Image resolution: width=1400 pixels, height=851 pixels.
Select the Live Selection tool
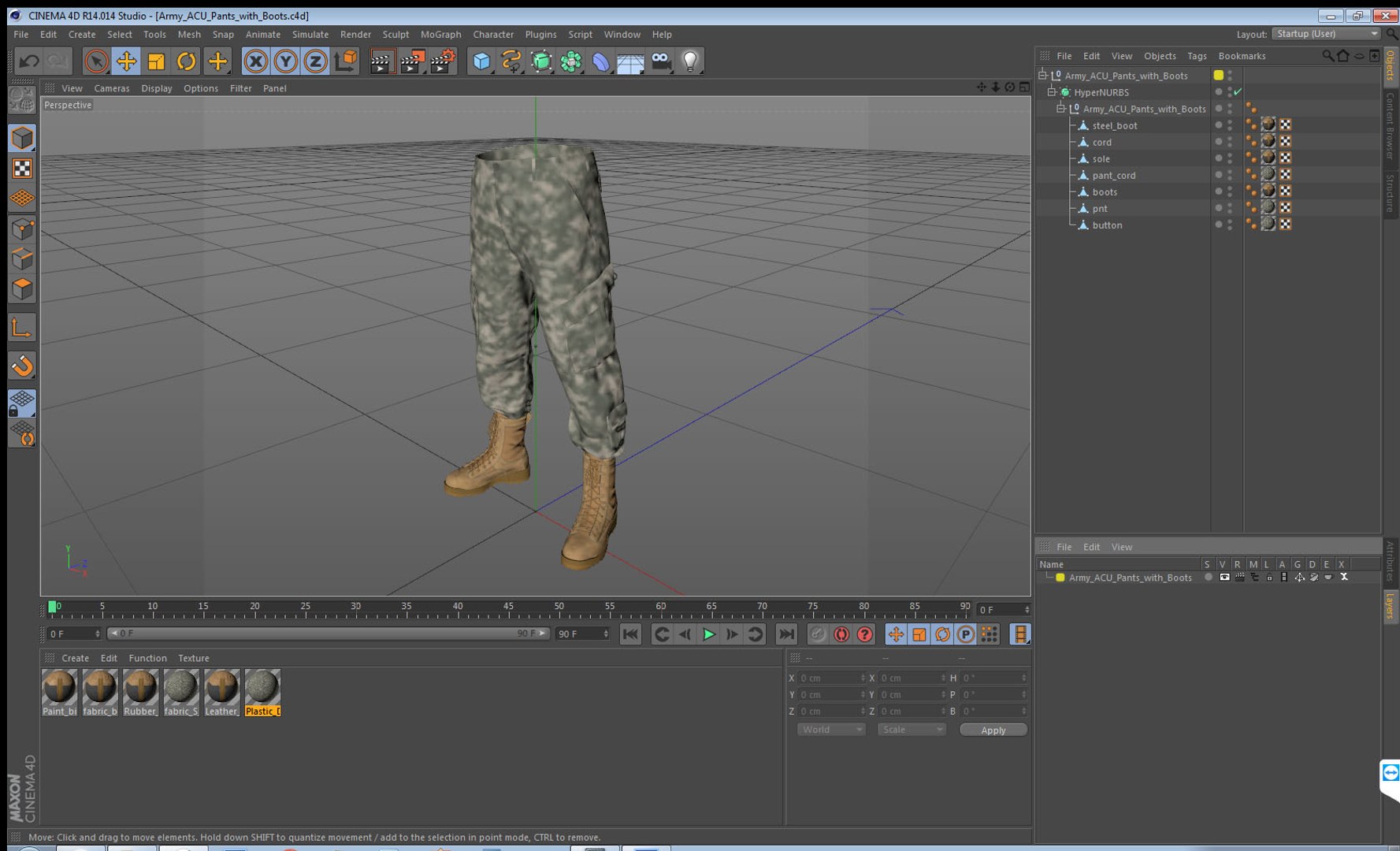point(96,61)
